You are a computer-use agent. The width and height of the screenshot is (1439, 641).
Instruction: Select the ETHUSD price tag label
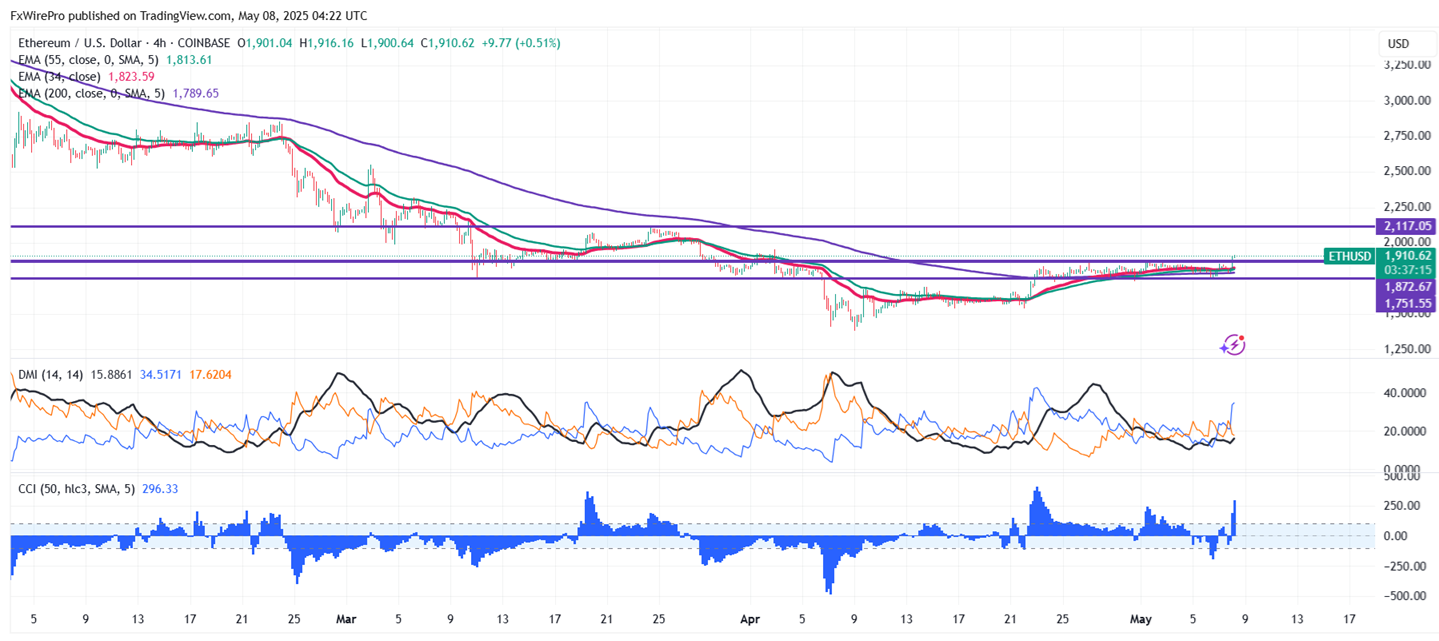pyautogui.click(x=1348, y=256)
